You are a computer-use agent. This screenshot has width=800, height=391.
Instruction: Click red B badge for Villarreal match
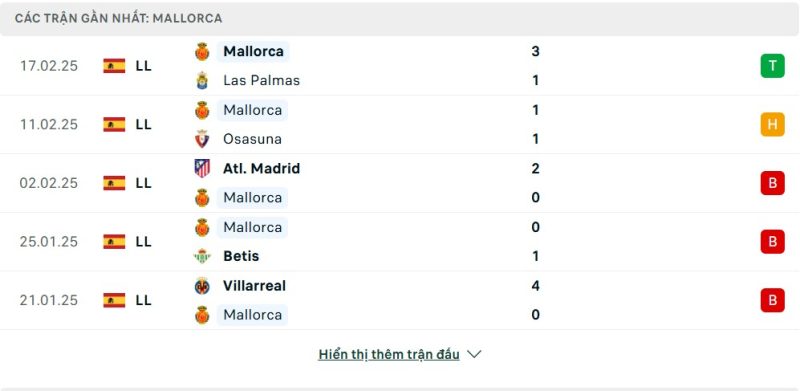[772, 300]
